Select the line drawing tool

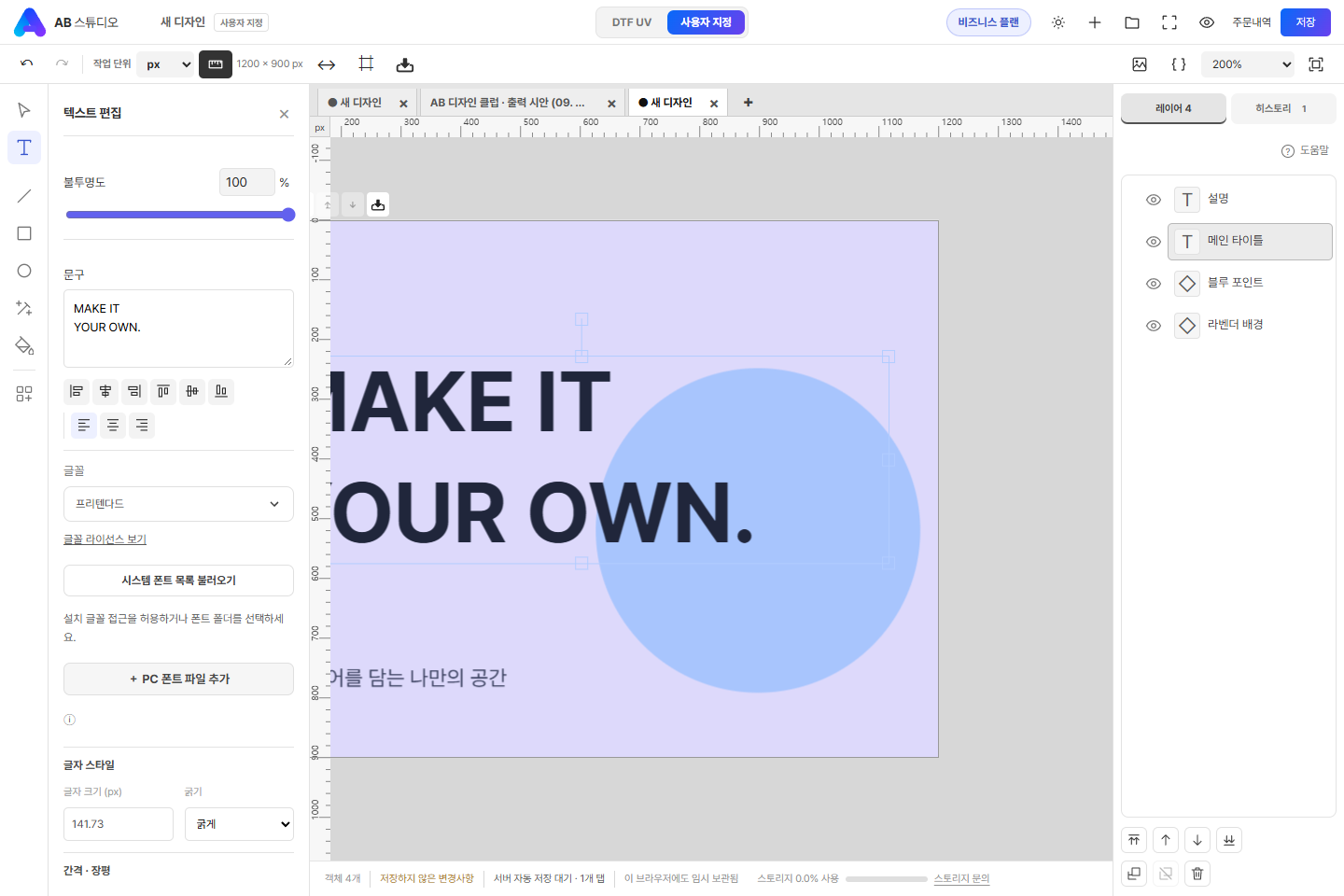point(24,196)
